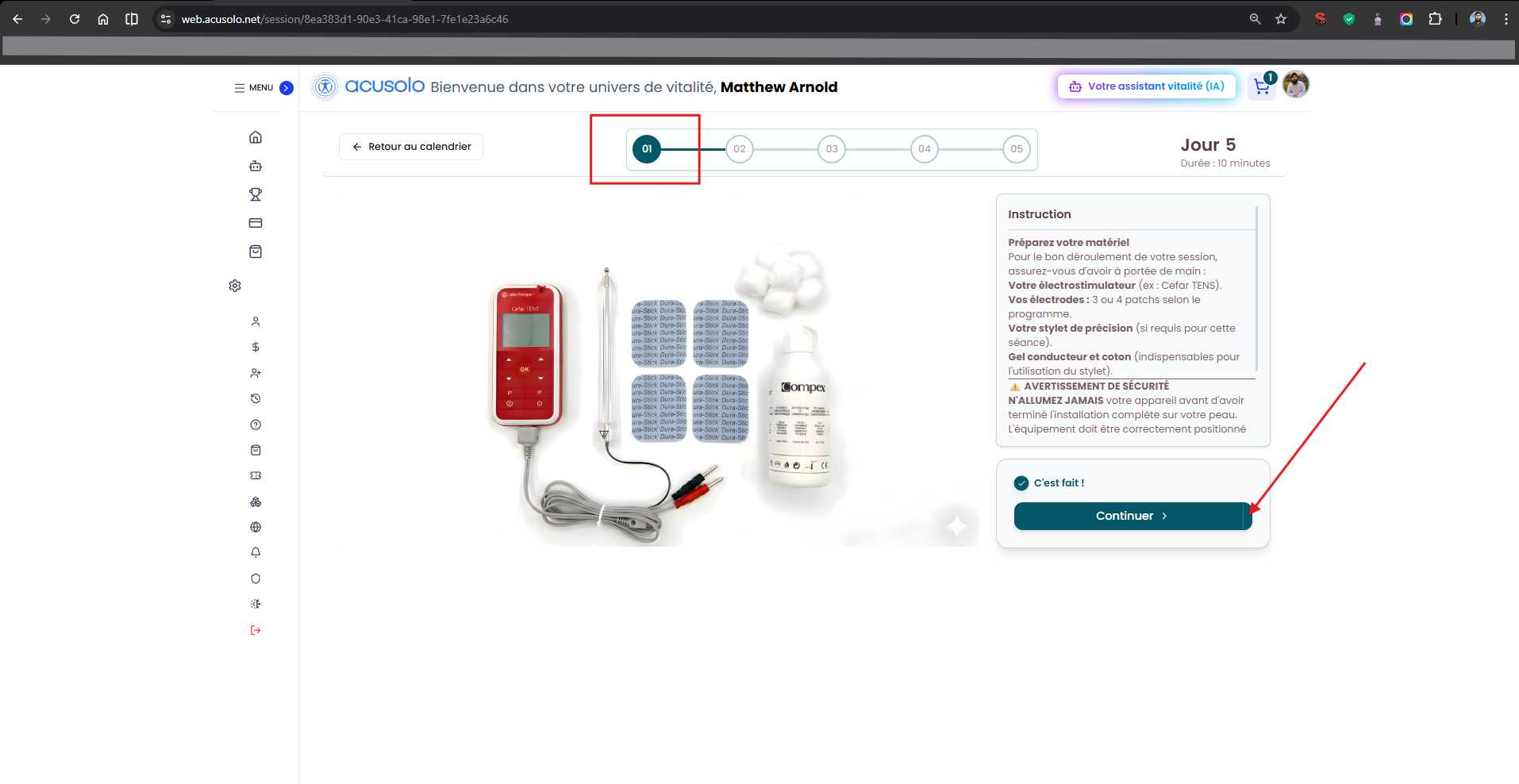Click the "AVERTISSEMENT DE SÉCURITÉ" warning

(1089, 386)
